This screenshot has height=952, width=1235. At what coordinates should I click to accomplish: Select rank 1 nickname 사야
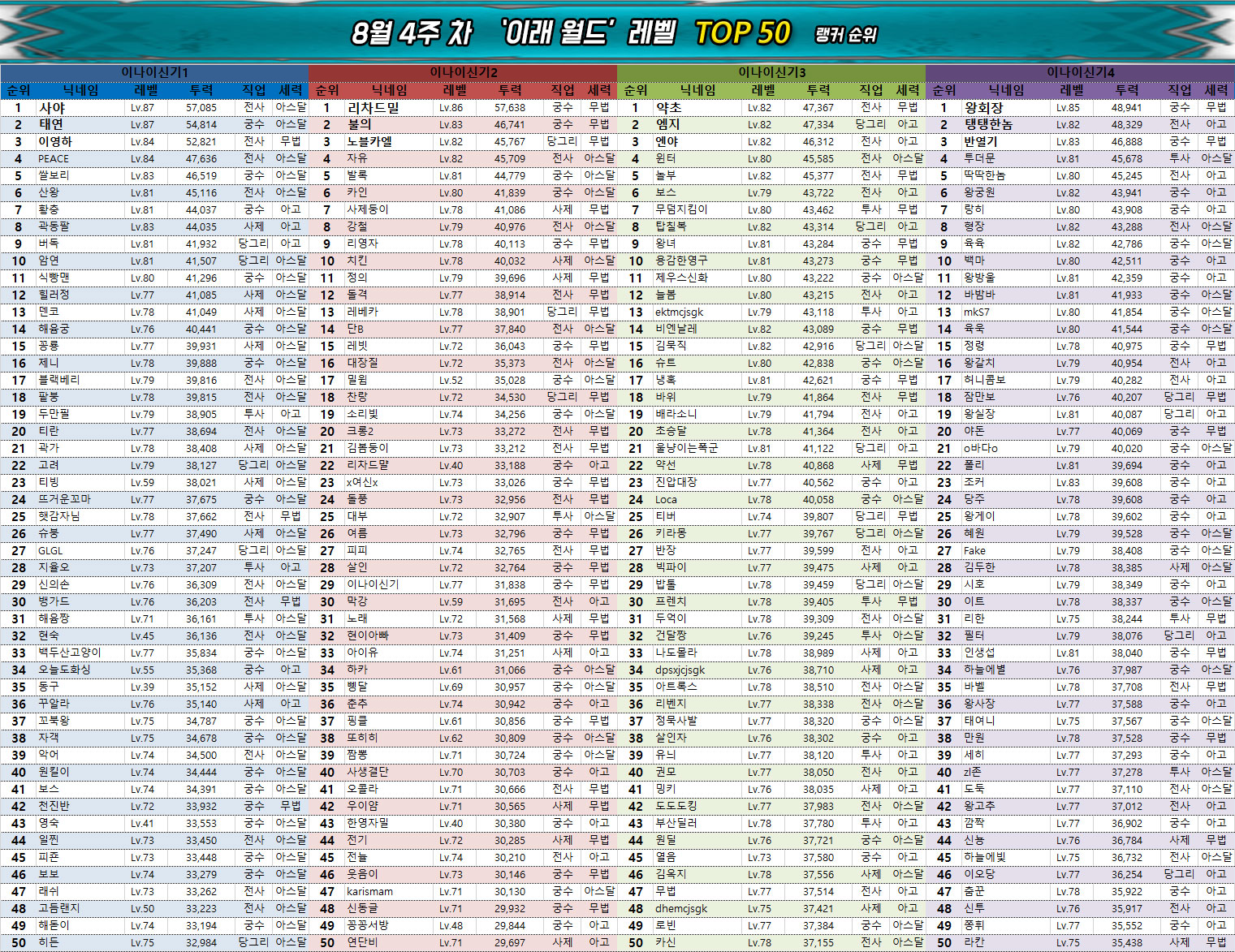coord(52,107)
